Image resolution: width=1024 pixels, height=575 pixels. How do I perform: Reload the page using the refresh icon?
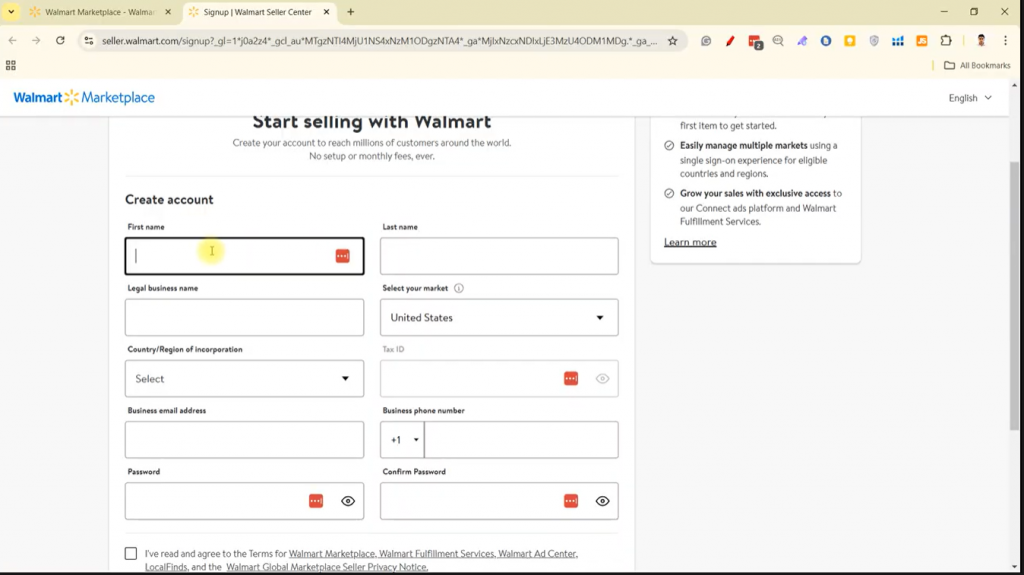60,41
